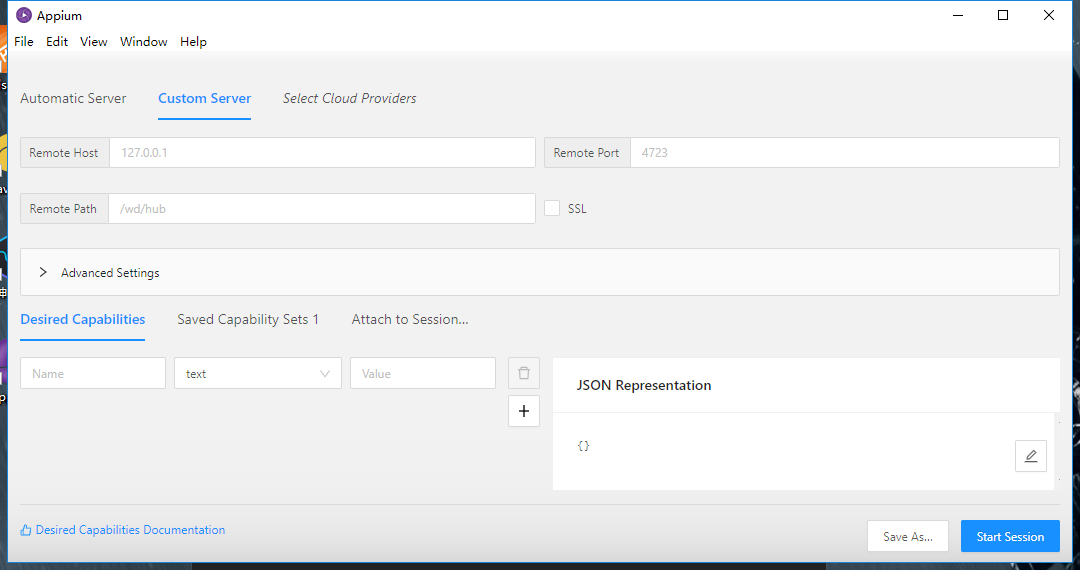Maximize the Appium window

pos(1003,15)
